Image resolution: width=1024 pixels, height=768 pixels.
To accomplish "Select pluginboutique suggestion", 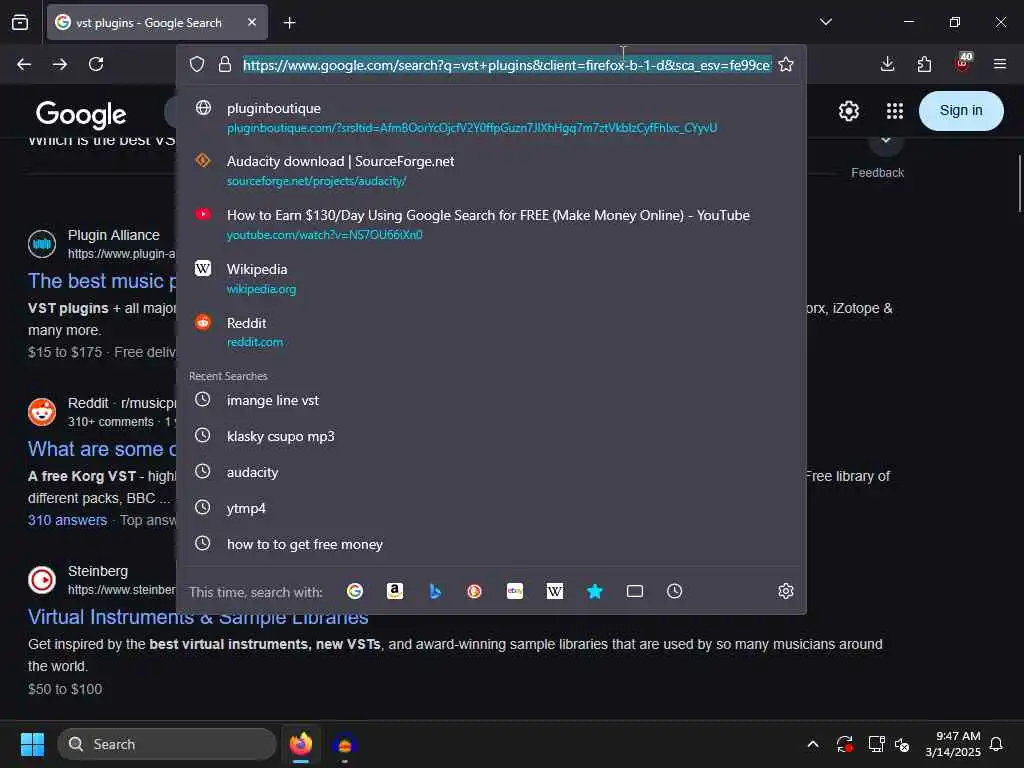I will [491, 117].
